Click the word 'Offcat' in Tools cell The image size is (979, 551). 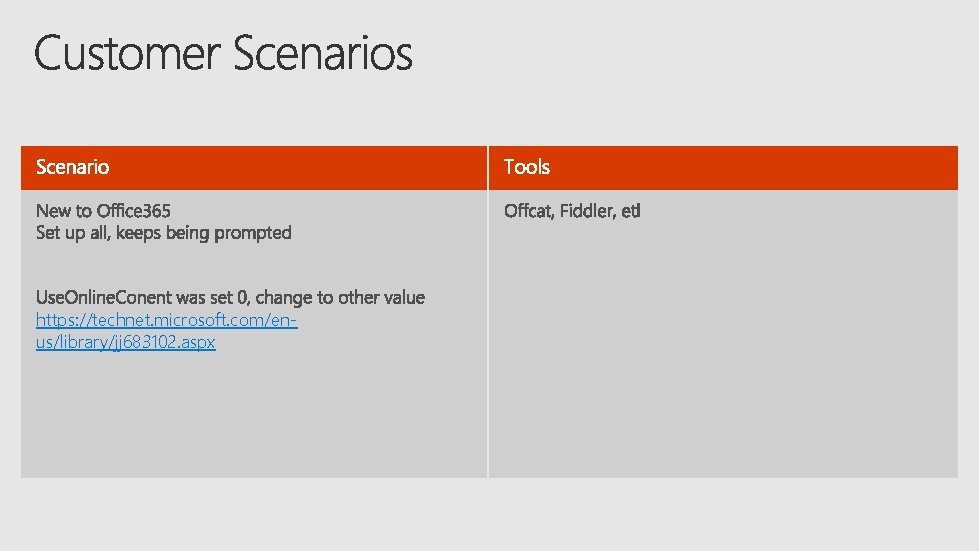[528, 211]
